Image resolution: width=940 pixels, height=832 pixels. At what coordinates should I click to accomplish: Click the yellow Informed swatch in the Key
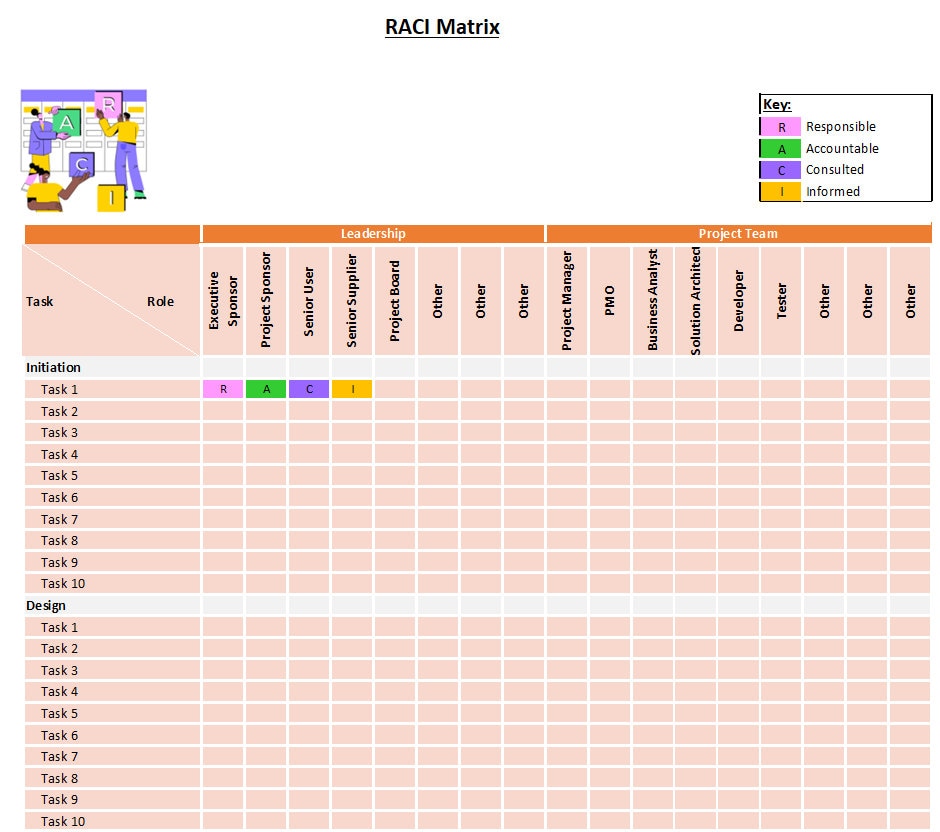click(780, 191)
